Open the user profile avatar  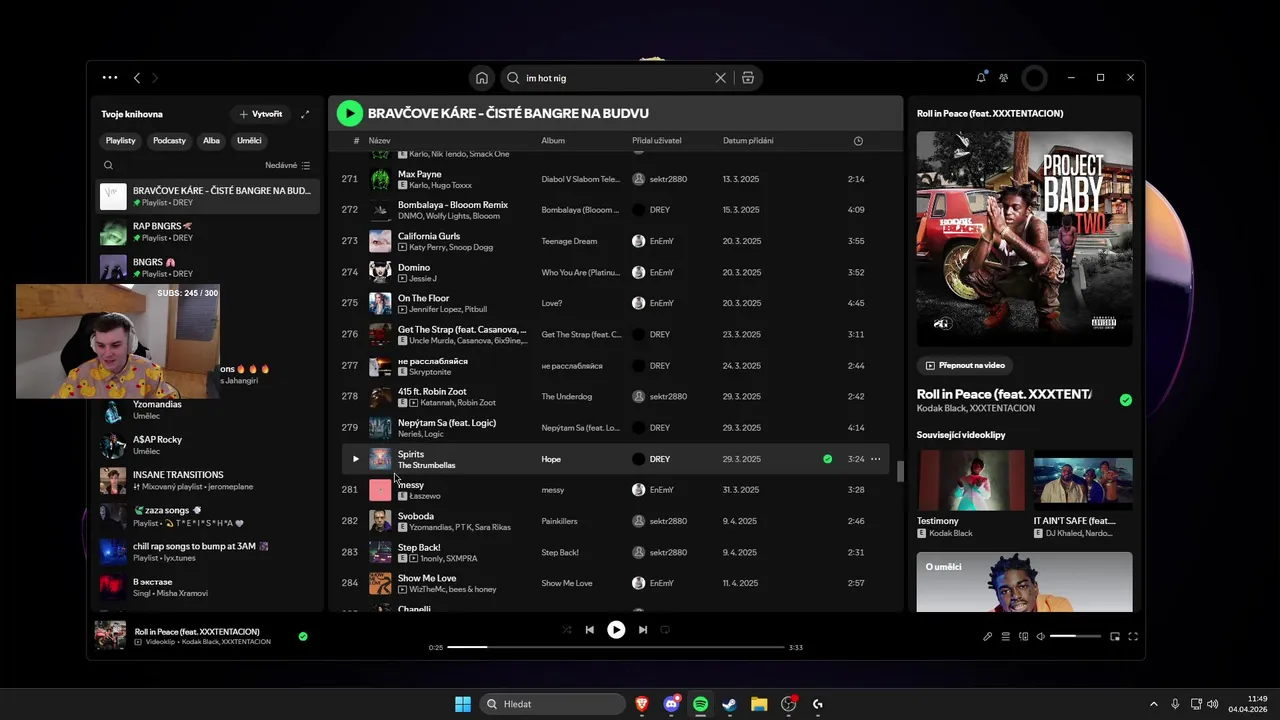click(x=1035, y=78)
